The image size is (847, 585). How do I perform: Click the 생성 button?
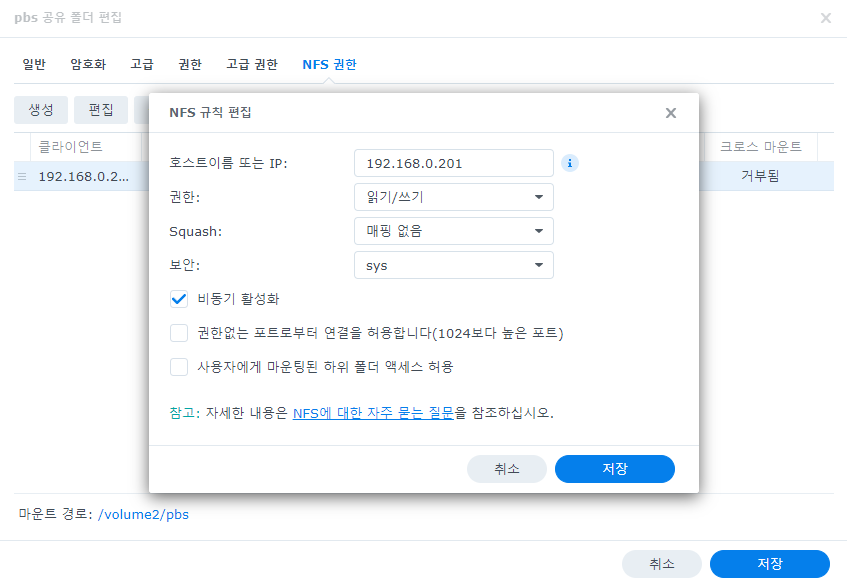click(x=41, y=110)
